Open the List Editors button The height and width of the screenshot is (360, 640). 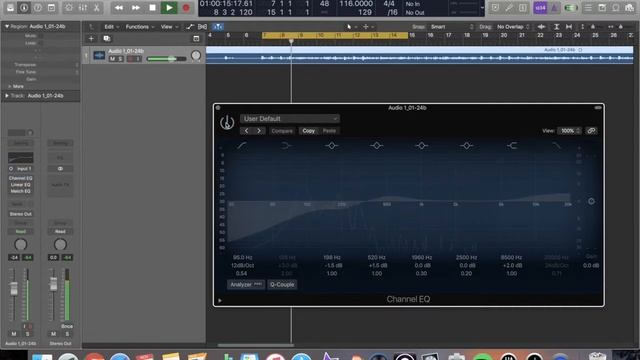(x=588, y=7)
